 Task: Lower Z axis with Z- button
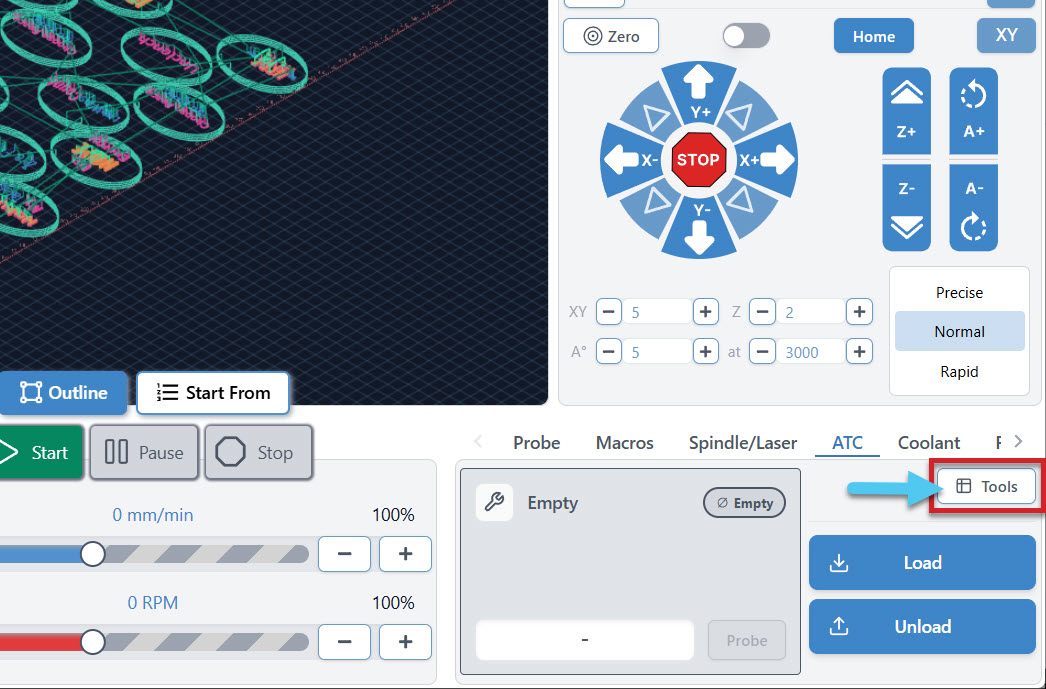click(906, 207)
